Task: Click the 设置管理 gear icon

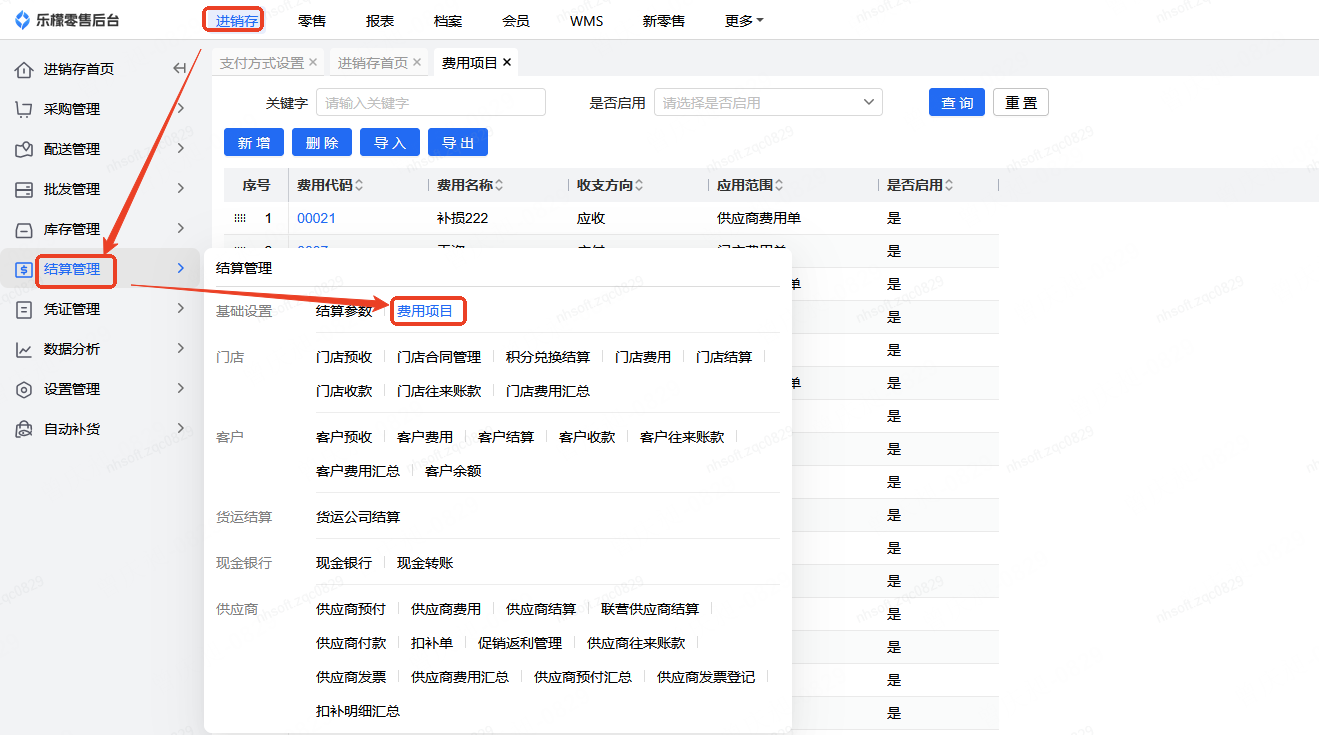Action: (x=24, y=389)
